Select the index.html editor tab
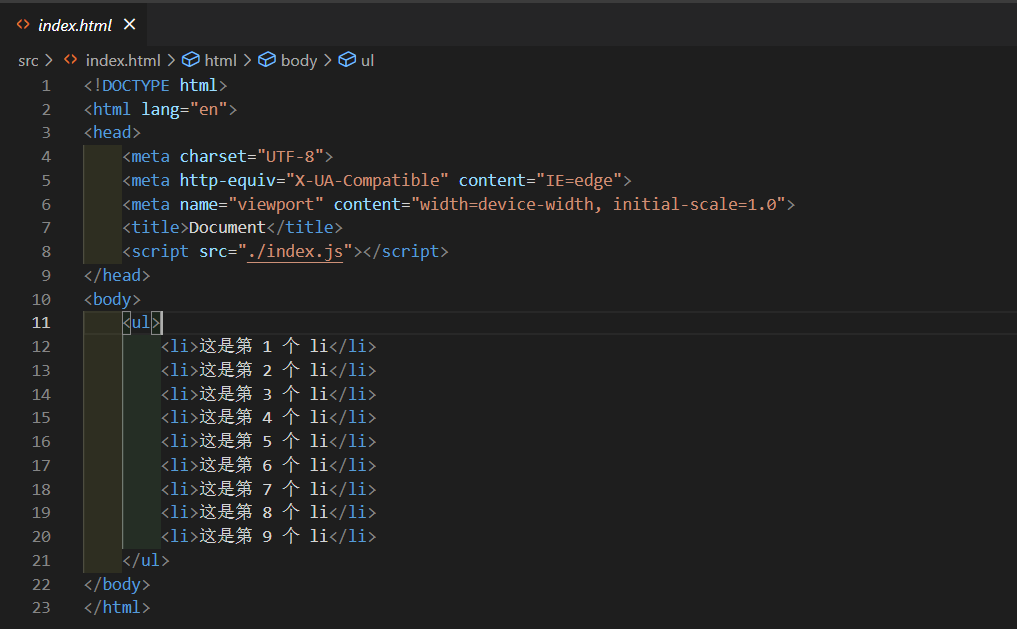The height and width of the screenshot is (629, 1017). pyautogui.click(x=73, y=25)
